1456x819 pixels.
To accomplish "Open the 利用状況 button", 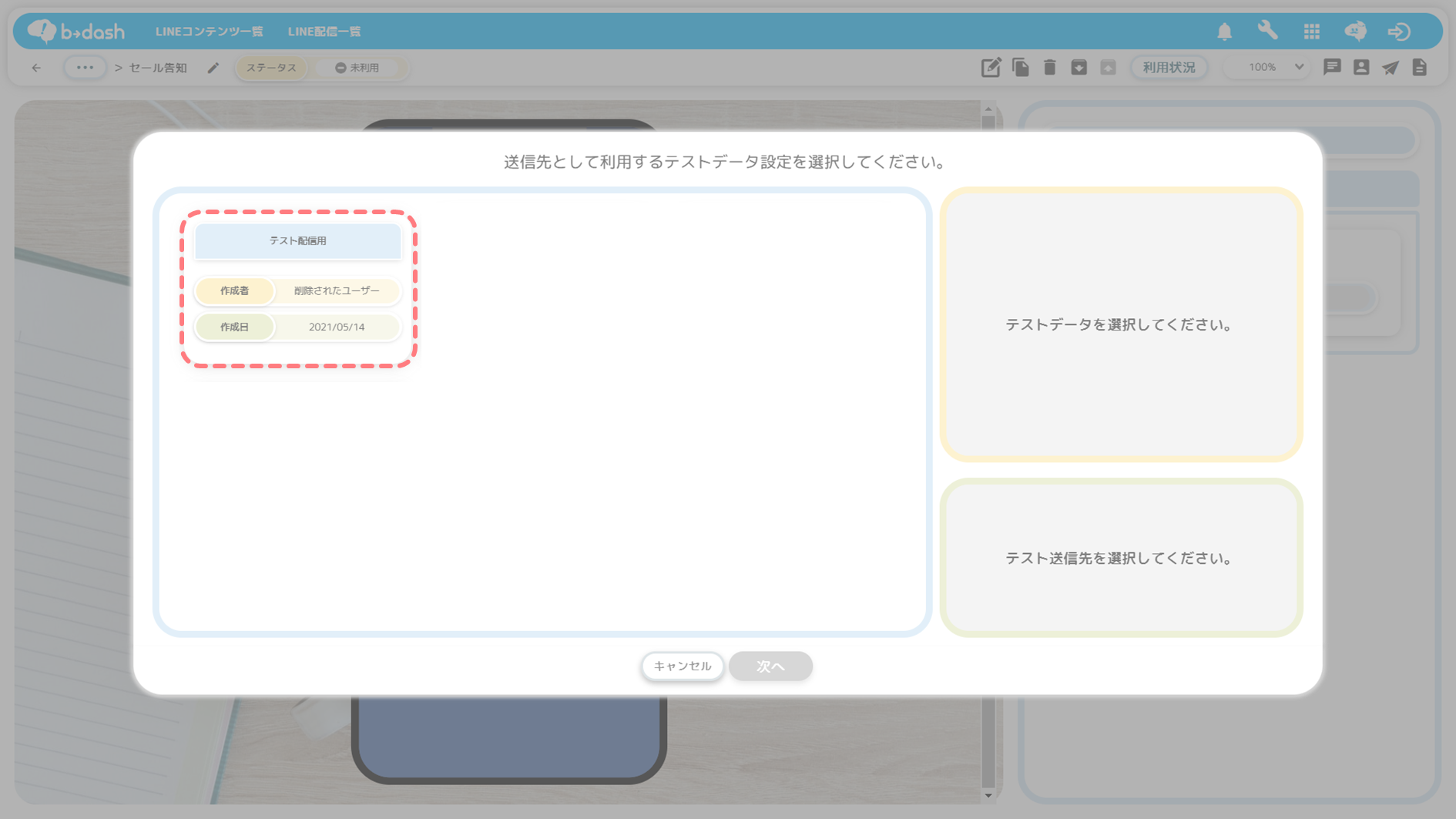I will point(1169,68).
